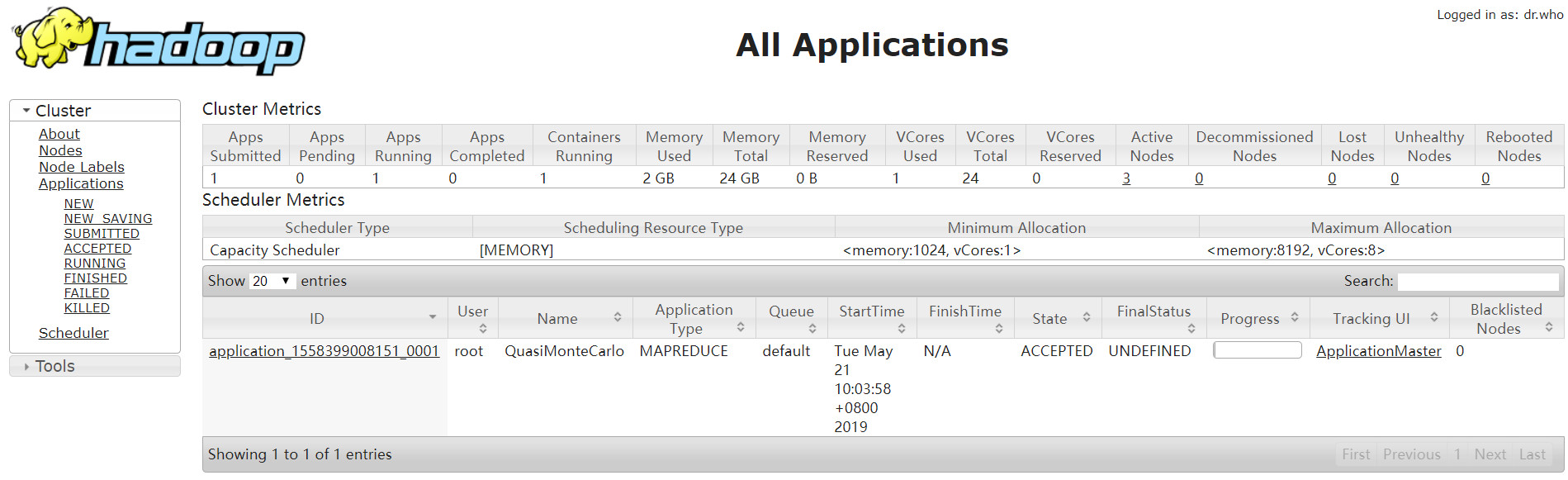Filter applications by RUNNING state

(x=95, y=264)
